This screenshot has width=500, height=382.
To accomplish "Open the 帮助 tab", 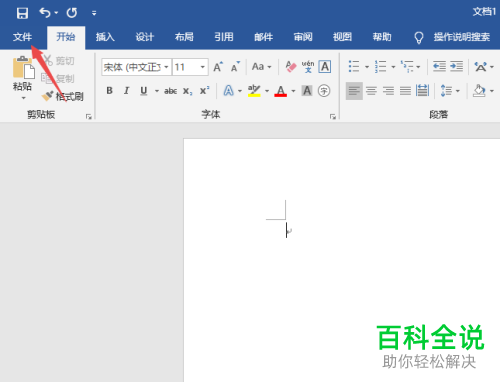I will click(x=382, y=37).
